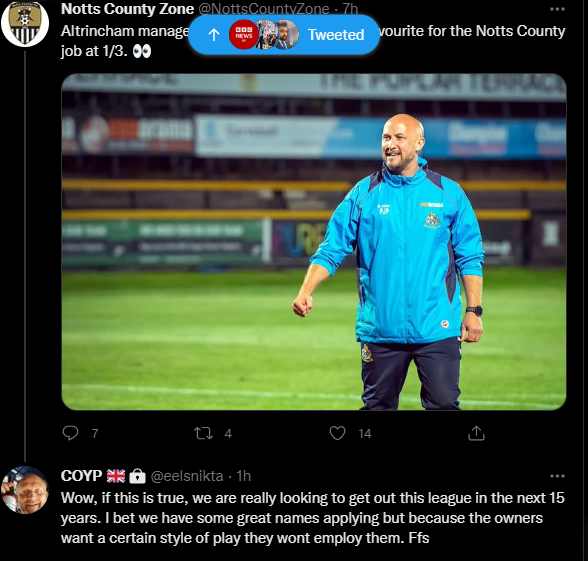Open the @NottsCountyZone handle link

(x=264, y=9)
